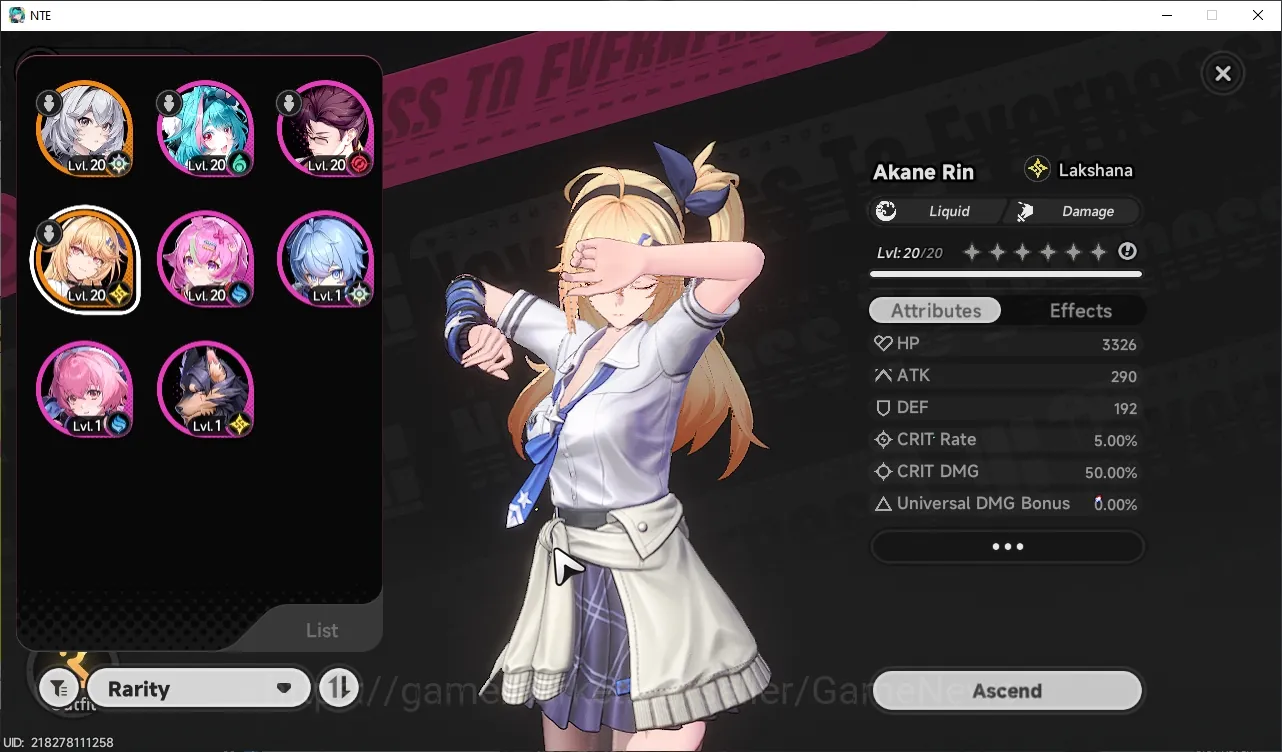
Task: Click the down-arrow badge on the silver-haired portrait
Action: [x=48, y=103]
